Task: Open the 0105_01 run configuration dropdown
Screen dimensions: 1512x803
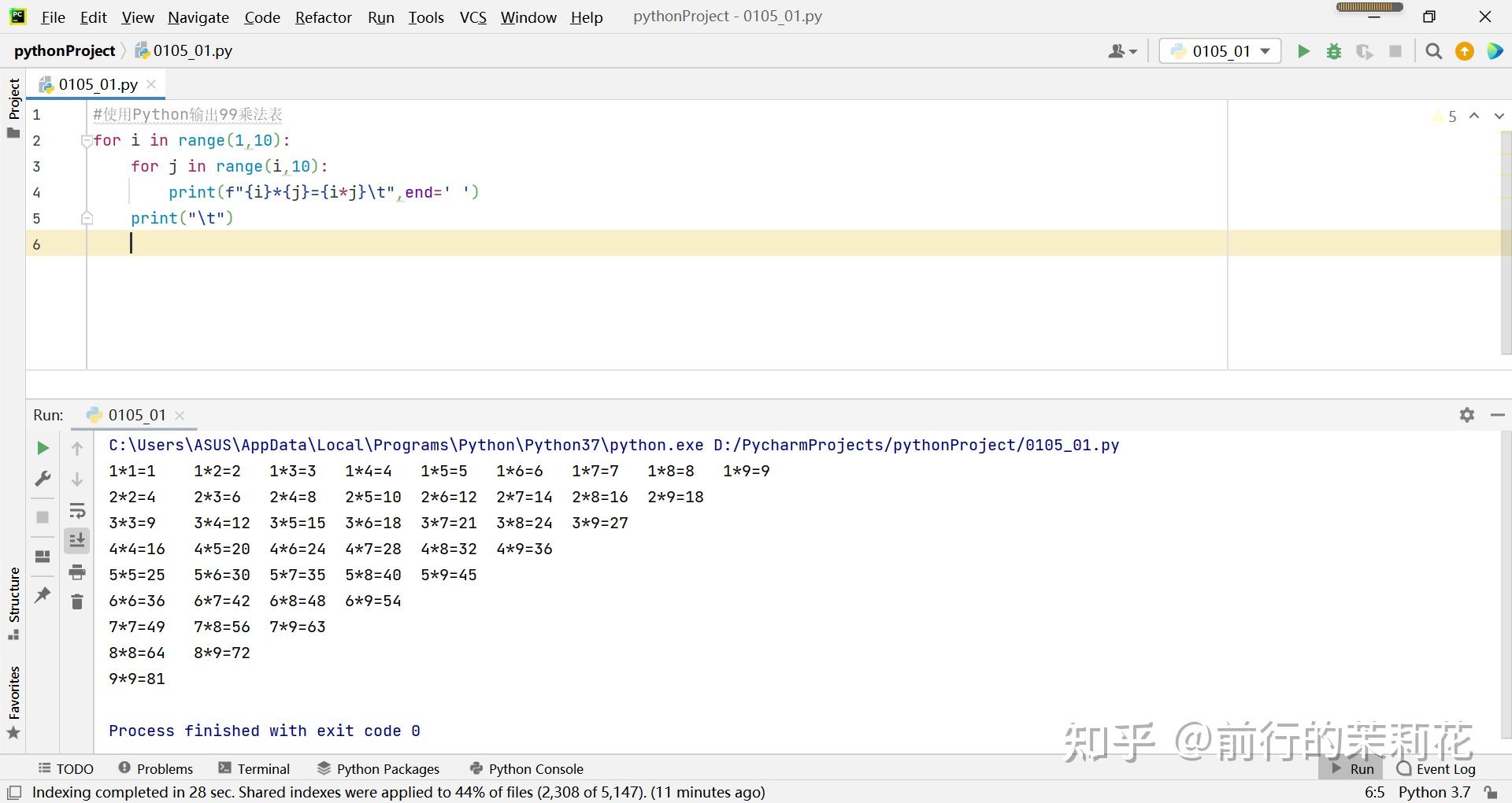Action: click(x=1220, y=51)
